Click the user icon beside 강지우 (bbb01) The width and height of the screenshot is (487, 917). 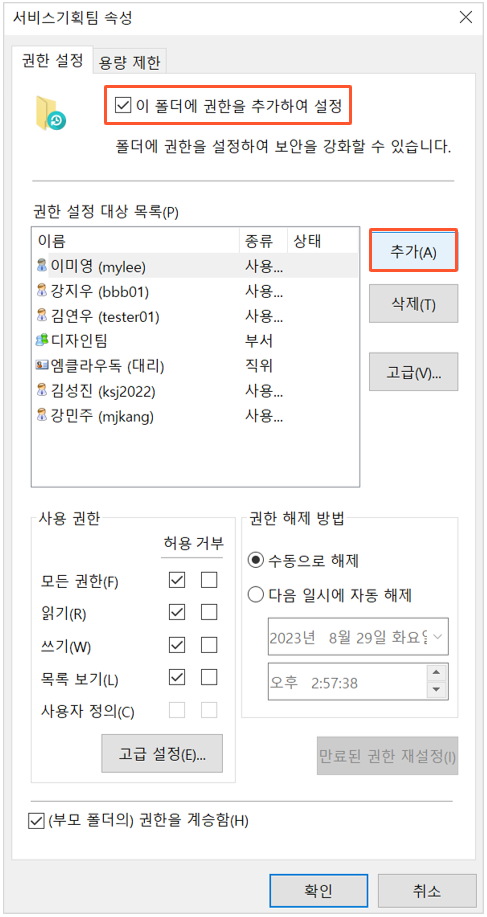[42, 291]
